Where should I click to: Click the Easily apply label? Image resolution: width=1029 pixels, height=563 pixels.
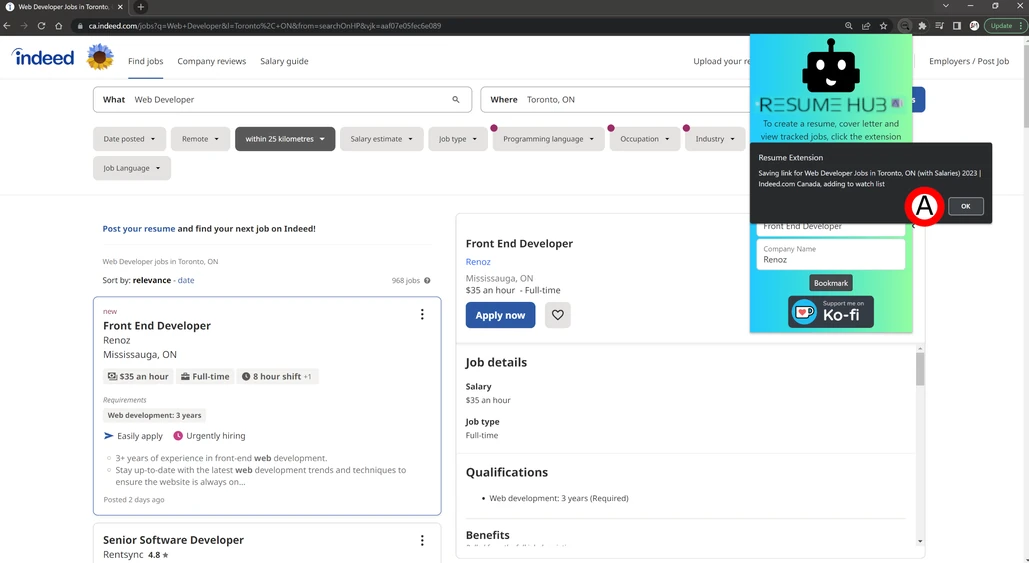pos(133,436)
